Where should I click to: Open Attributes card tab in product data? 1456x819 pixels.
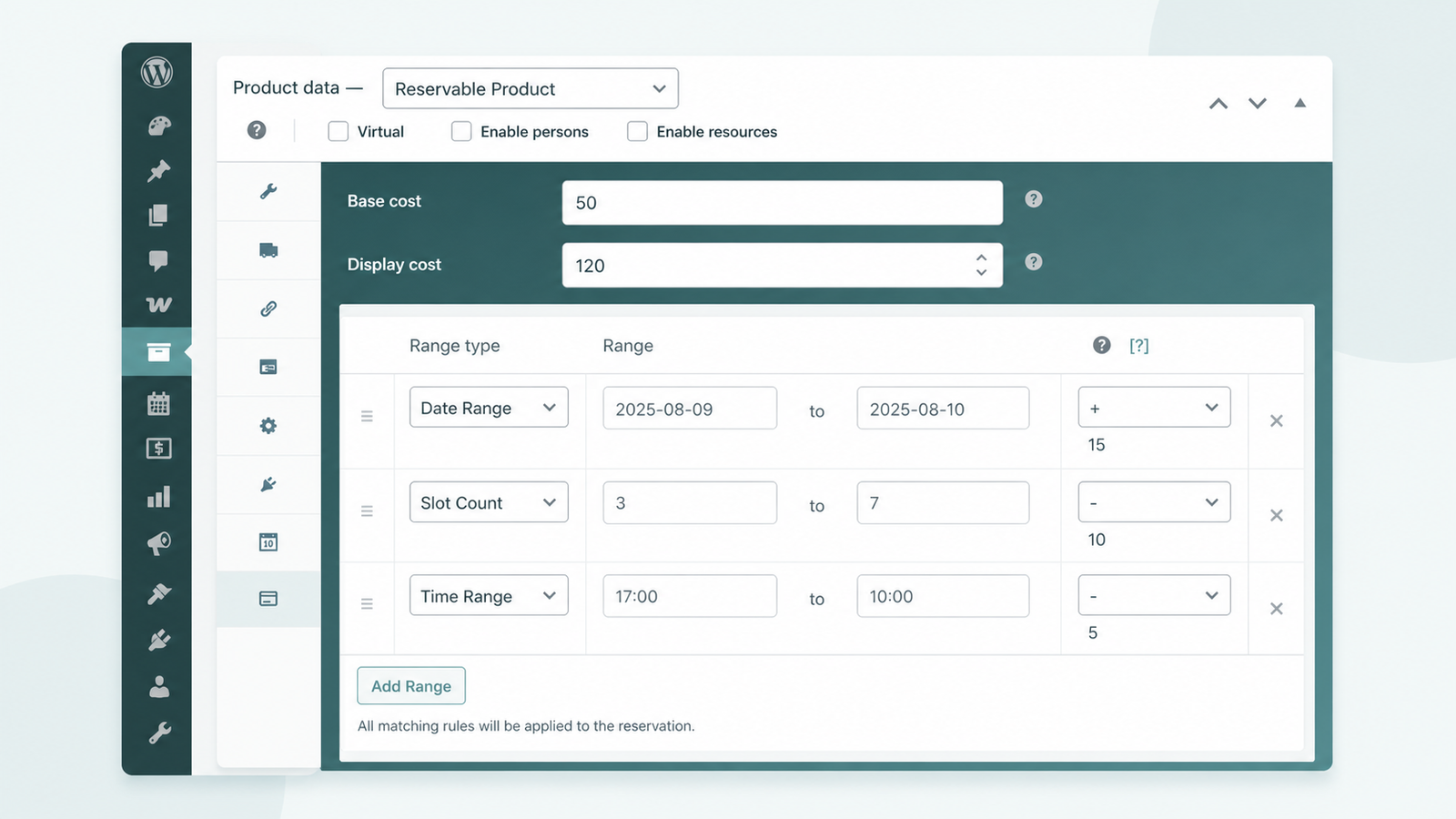[x=268, y=367]
